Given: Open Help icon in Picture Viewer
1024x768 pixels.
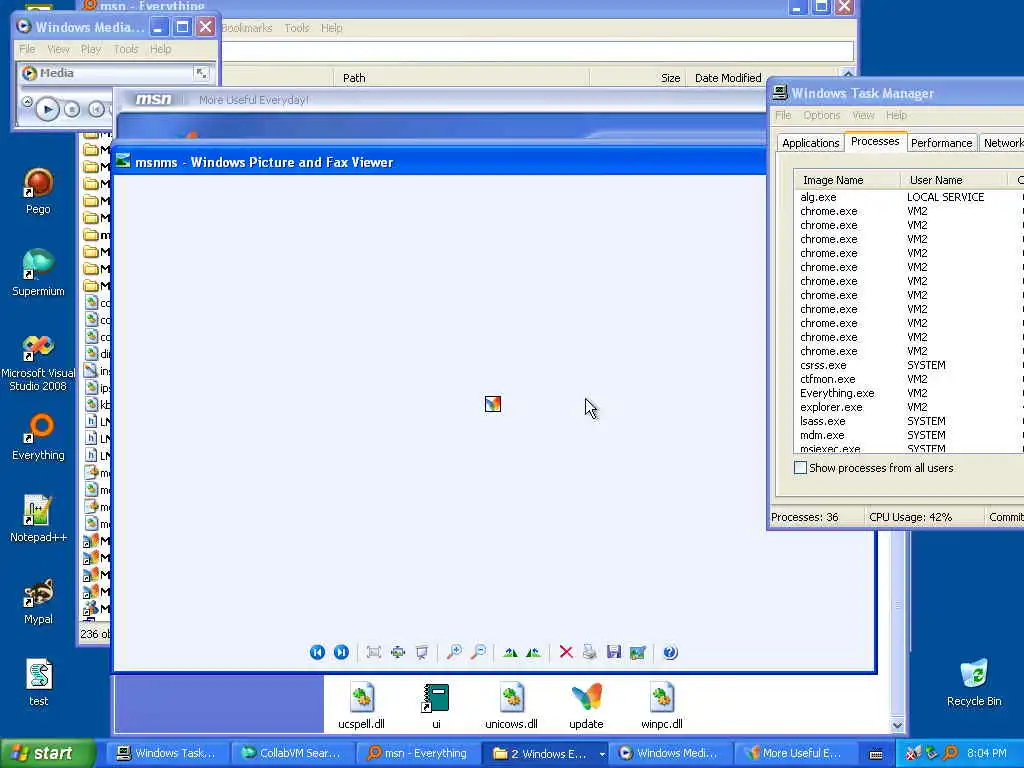Looking at the screenshot, I should 670,652.
